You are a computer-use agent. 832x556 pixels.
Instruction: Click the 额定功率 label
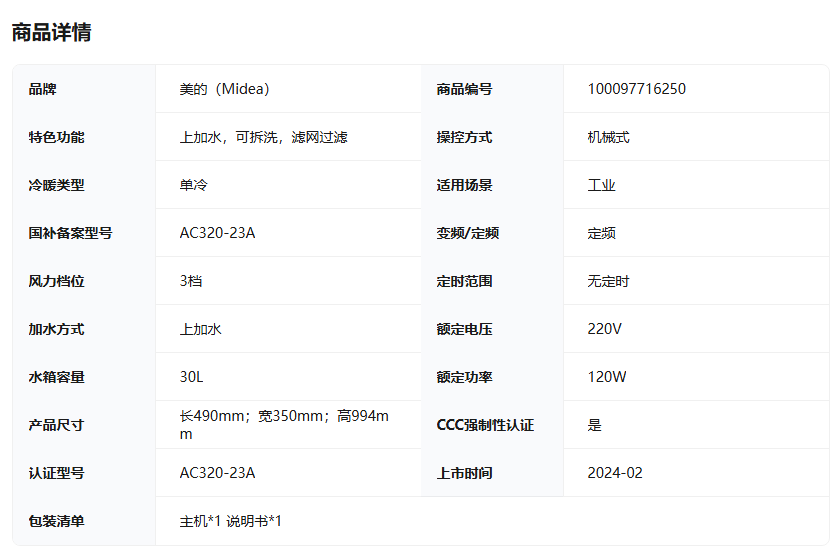pos(464,377)
